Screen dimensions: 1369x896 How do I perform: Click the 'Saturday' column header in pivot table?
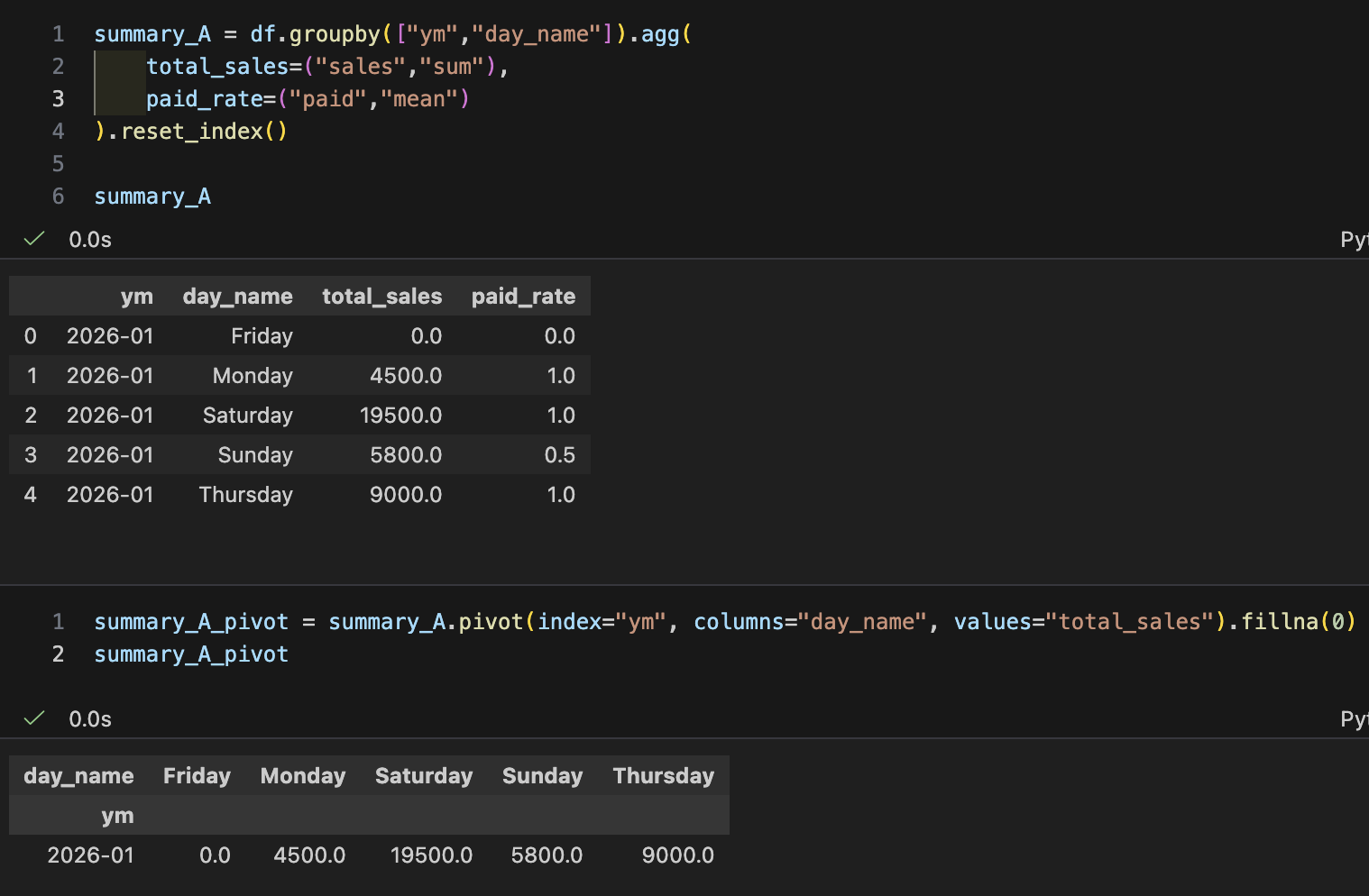(x=424, y=776)
